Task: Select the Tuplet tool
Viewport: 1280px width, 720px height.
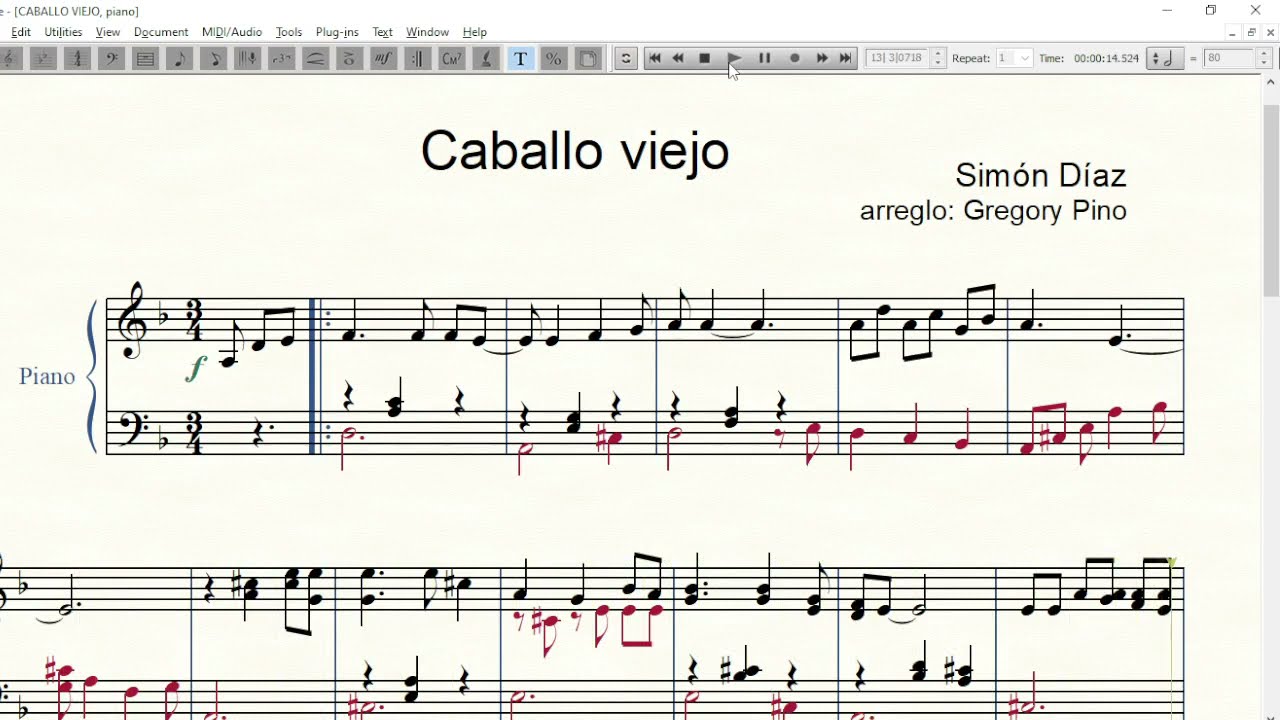Action: [x=281, y=59]
